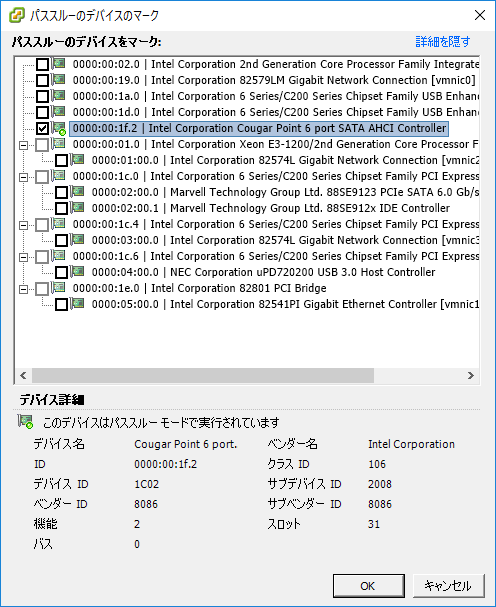Collapse the 0000:00:1c.0 tree node
Screen dimensions: 496x607
click(x=24, y=177)
